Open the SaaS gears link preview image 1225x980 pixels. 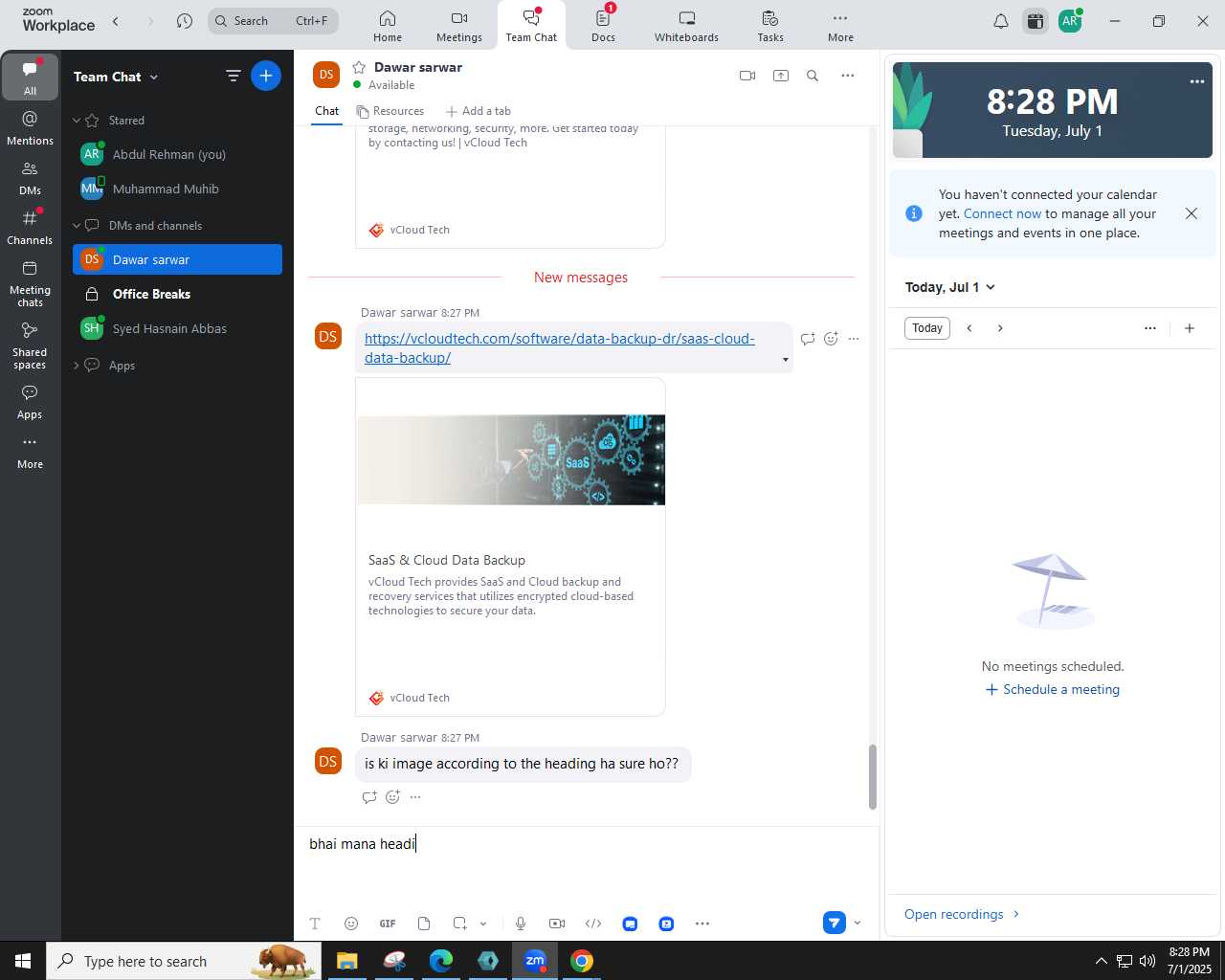[x=511, y=460]
